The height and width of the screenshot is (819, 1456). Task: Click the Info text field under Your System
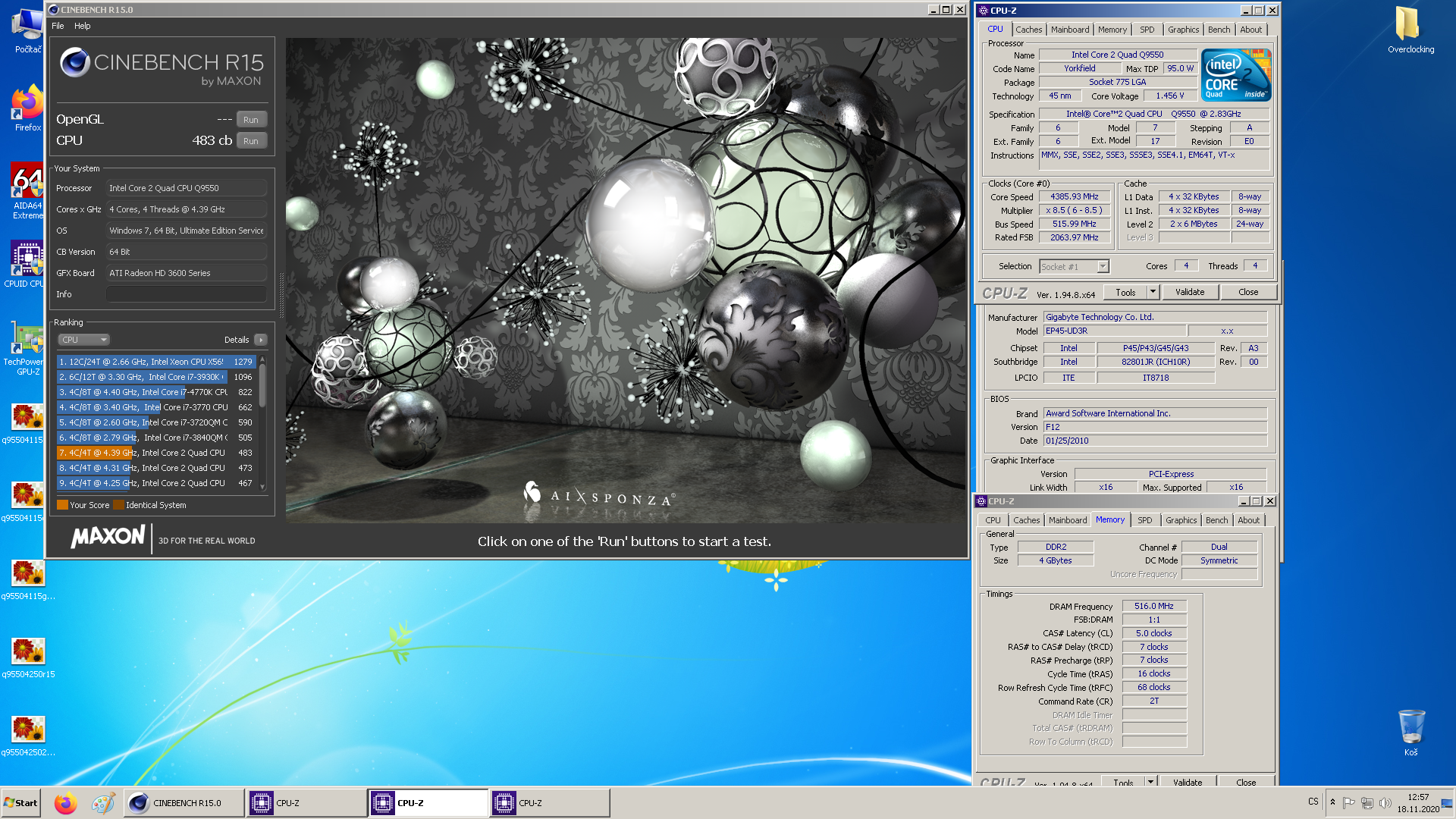[x=187, y=294]
